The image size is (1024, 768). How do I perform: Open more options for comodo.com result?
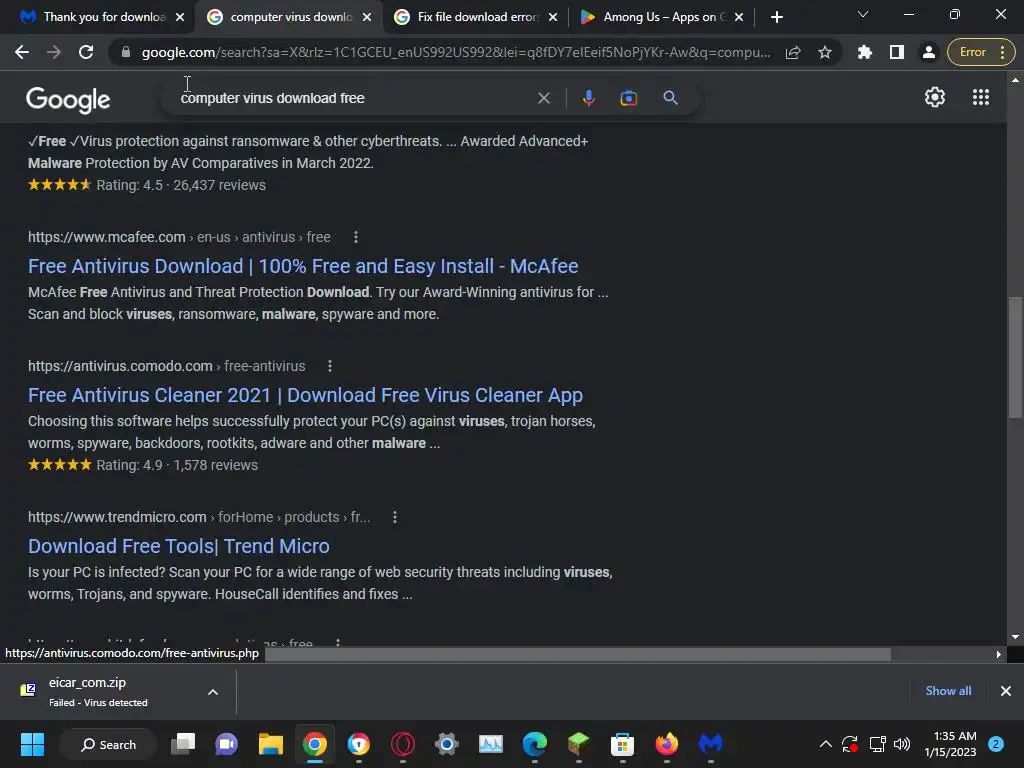click(330, 366)
